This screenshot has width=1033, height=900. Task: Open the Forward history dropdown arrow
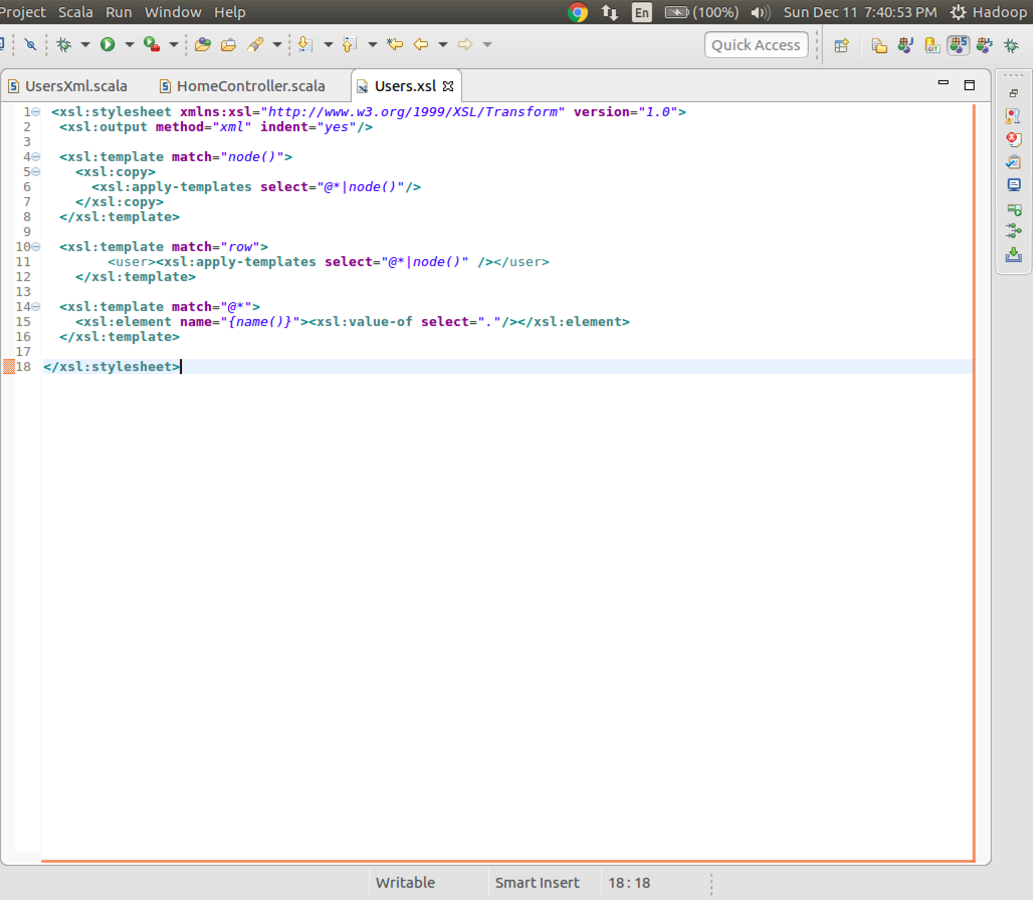point(488,45)
